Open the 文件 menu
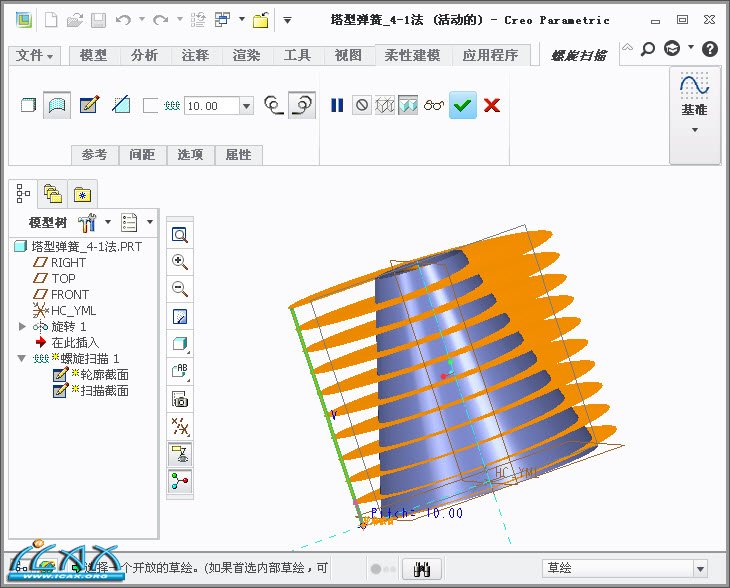 pos(34,55)
